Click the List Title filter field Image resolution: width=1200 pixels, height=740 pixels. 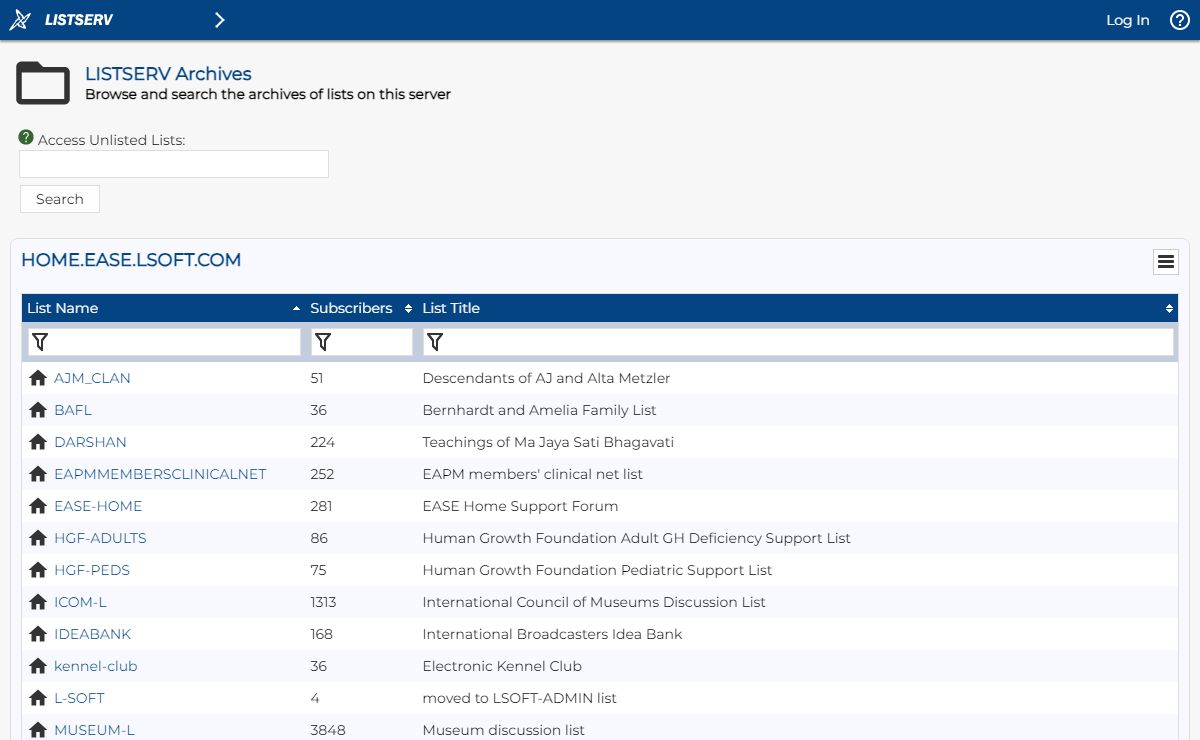(798, 342)
